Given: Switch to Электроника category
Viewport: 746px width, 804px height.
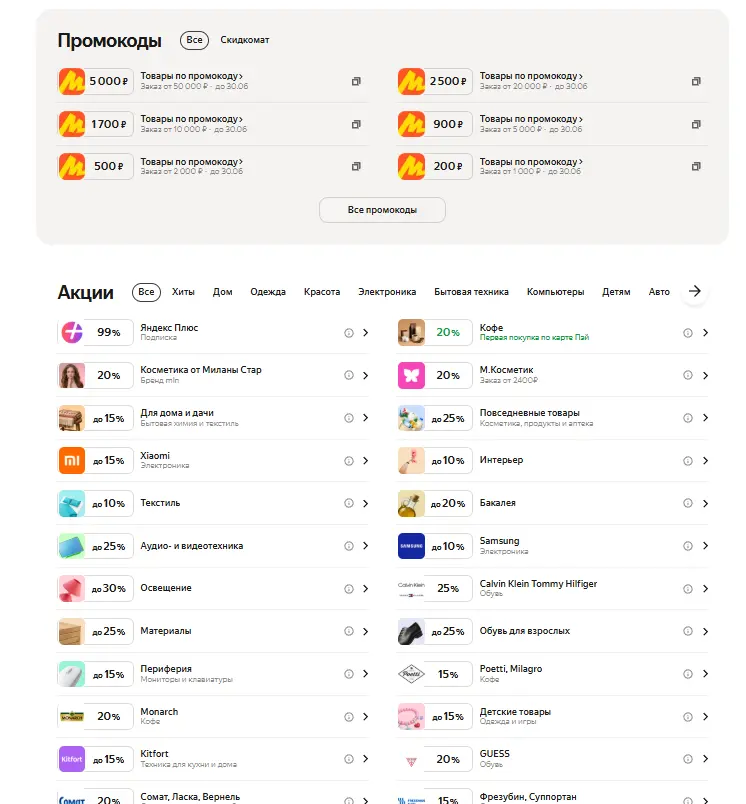Looking at the screenshot, I should tap(387, 292).
